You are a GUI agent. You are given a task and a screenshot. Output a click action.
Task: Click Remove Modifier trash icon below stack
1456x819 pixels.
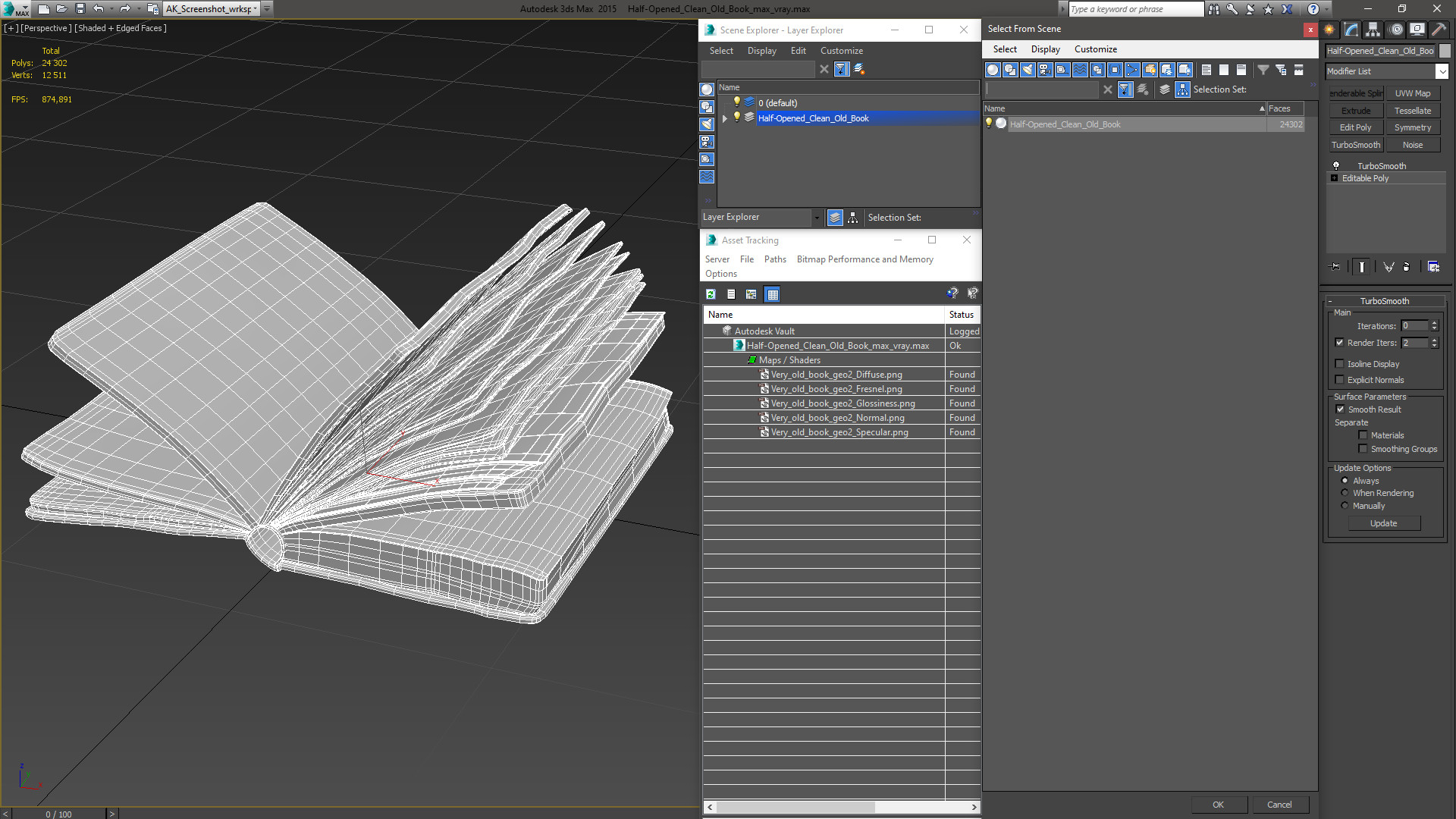click(x=1407, y=267)
